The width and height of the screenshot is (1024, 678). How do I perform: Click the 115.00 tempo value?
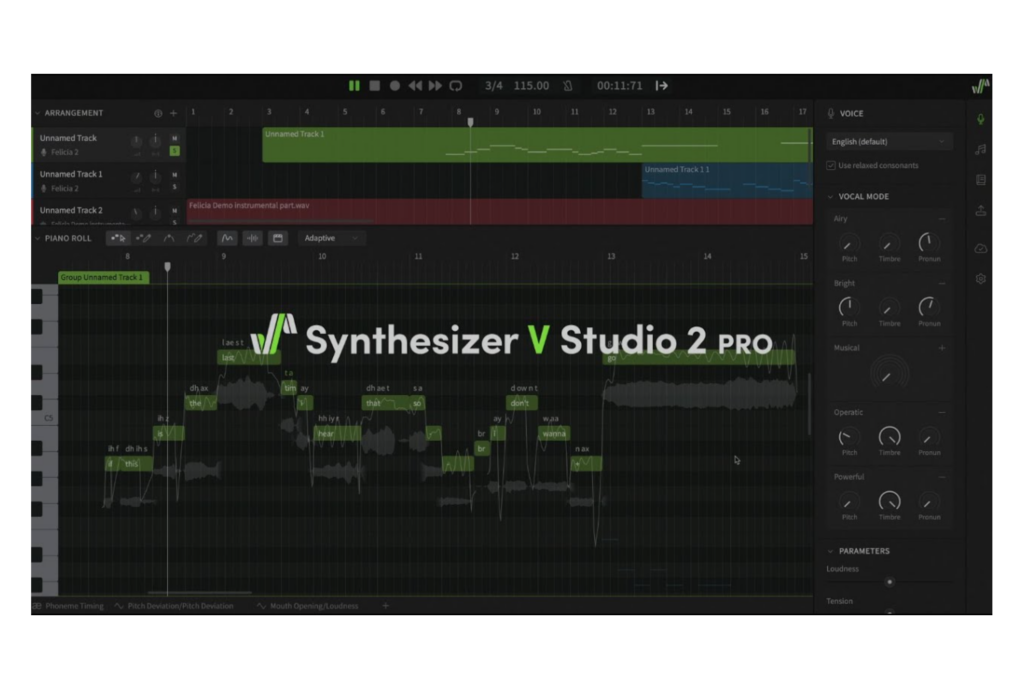[531, 86]
